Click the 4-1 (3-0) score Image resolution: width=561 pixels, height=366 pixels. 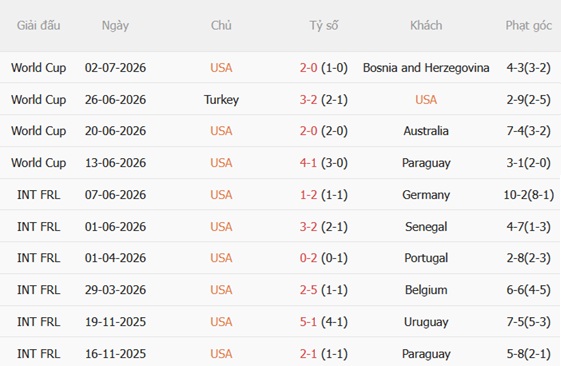pyautogui.click(x=324, y=163)
